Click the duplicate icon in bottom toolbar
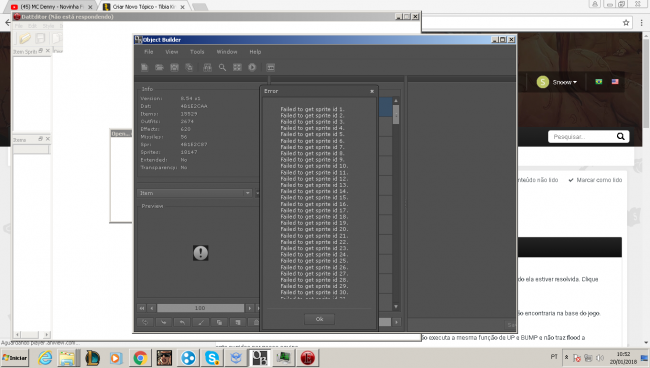The image size is (650, 368). [219, 322]
